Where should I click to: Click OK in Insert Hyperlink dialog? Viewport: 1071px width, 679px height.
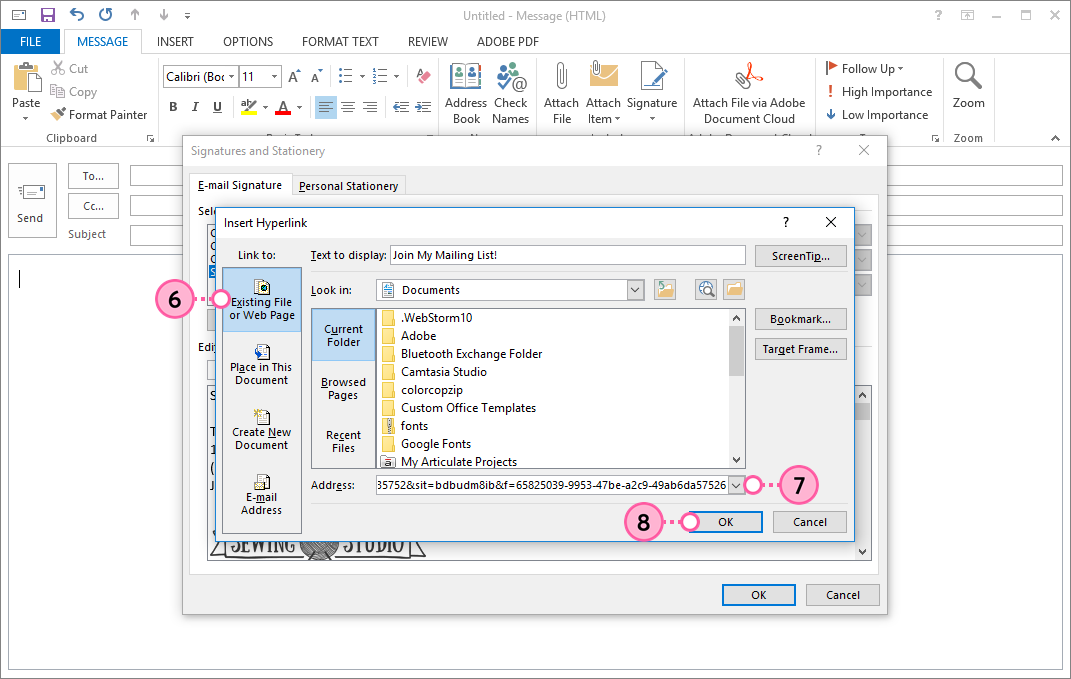tap(725, 522)
